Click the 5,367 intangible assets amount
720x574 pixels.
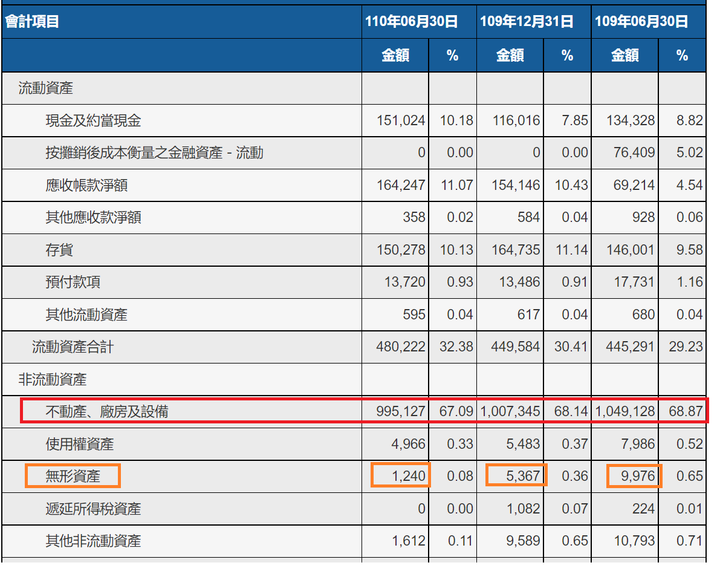[523, 476]
